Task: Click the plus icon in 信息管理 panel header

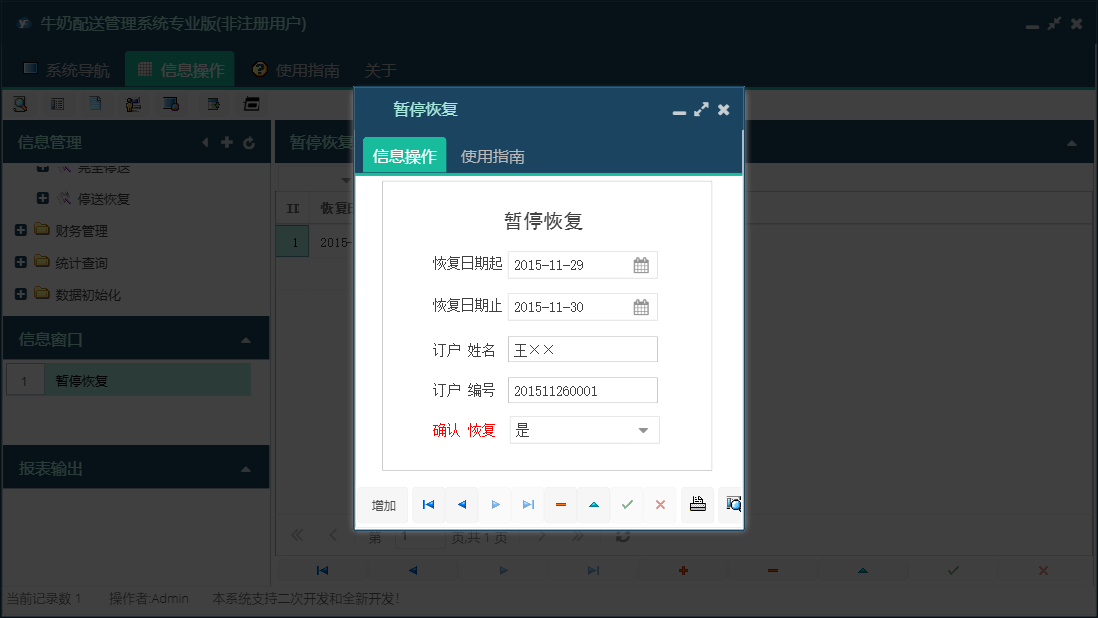Action: [228, 143]
